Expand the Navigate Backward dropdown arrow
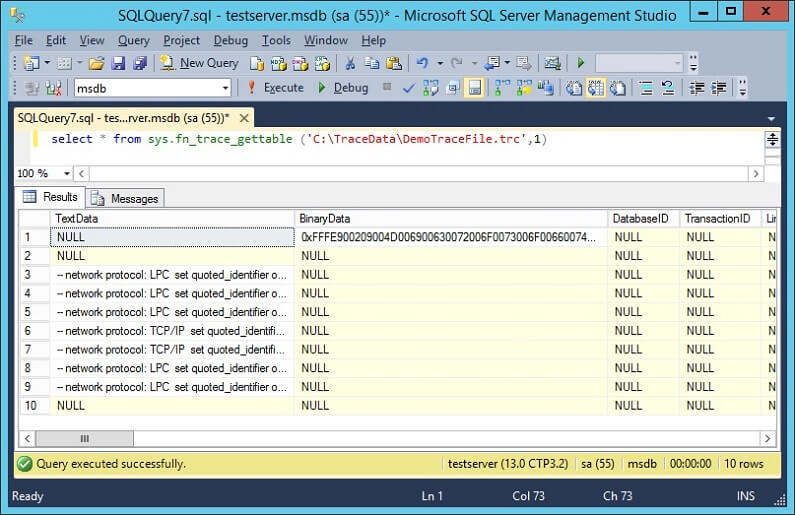Image resolution: width=795 pixels, height=515 pixels. (x=507, y=63)
